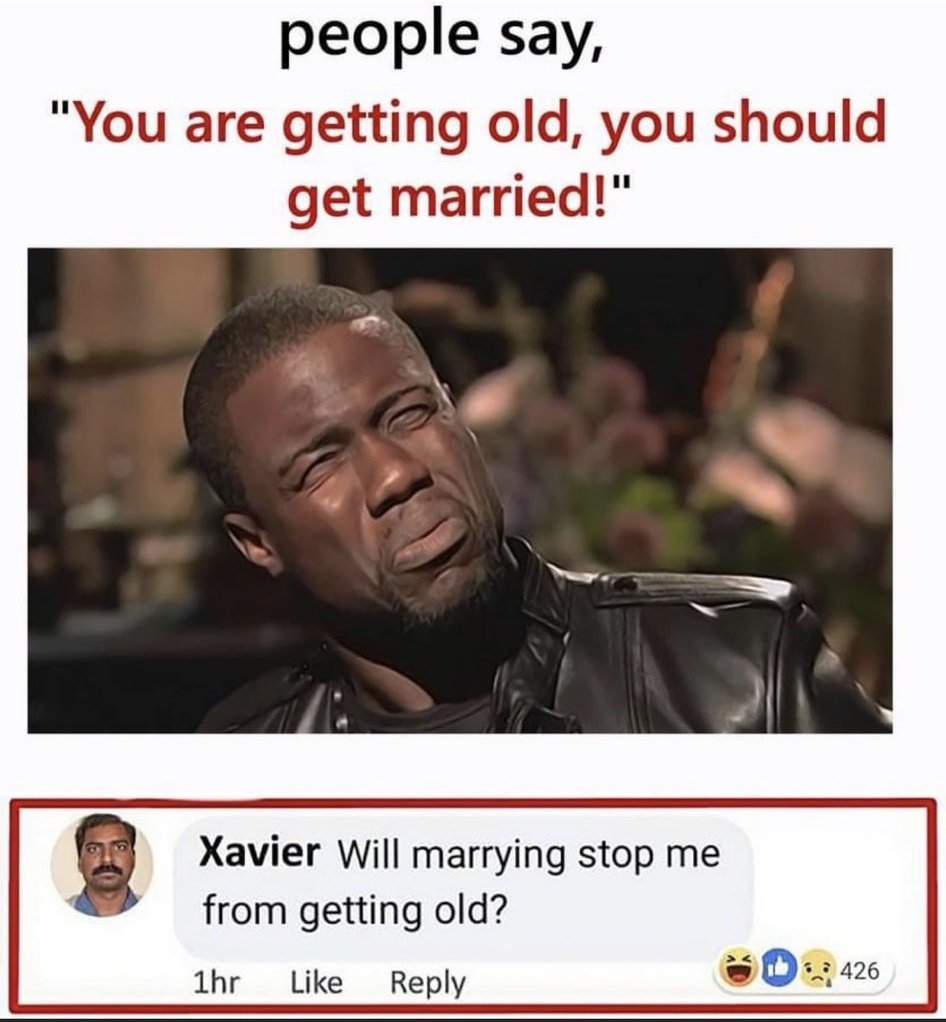Viewport: 946px width, 1022px height.
Task: Click the "people say," heading text
Action: point(442,38)
